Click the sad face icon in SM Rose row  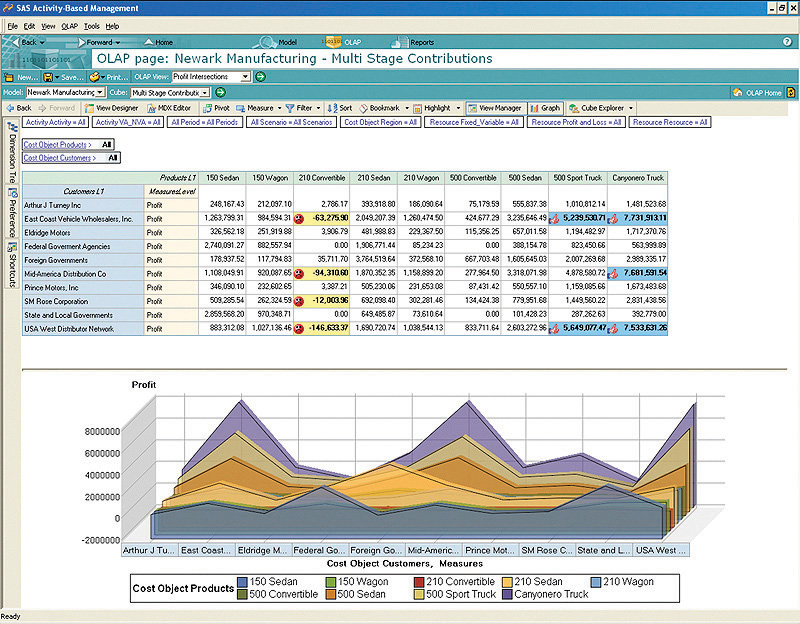pyautogui.click(x=299, y=302)
